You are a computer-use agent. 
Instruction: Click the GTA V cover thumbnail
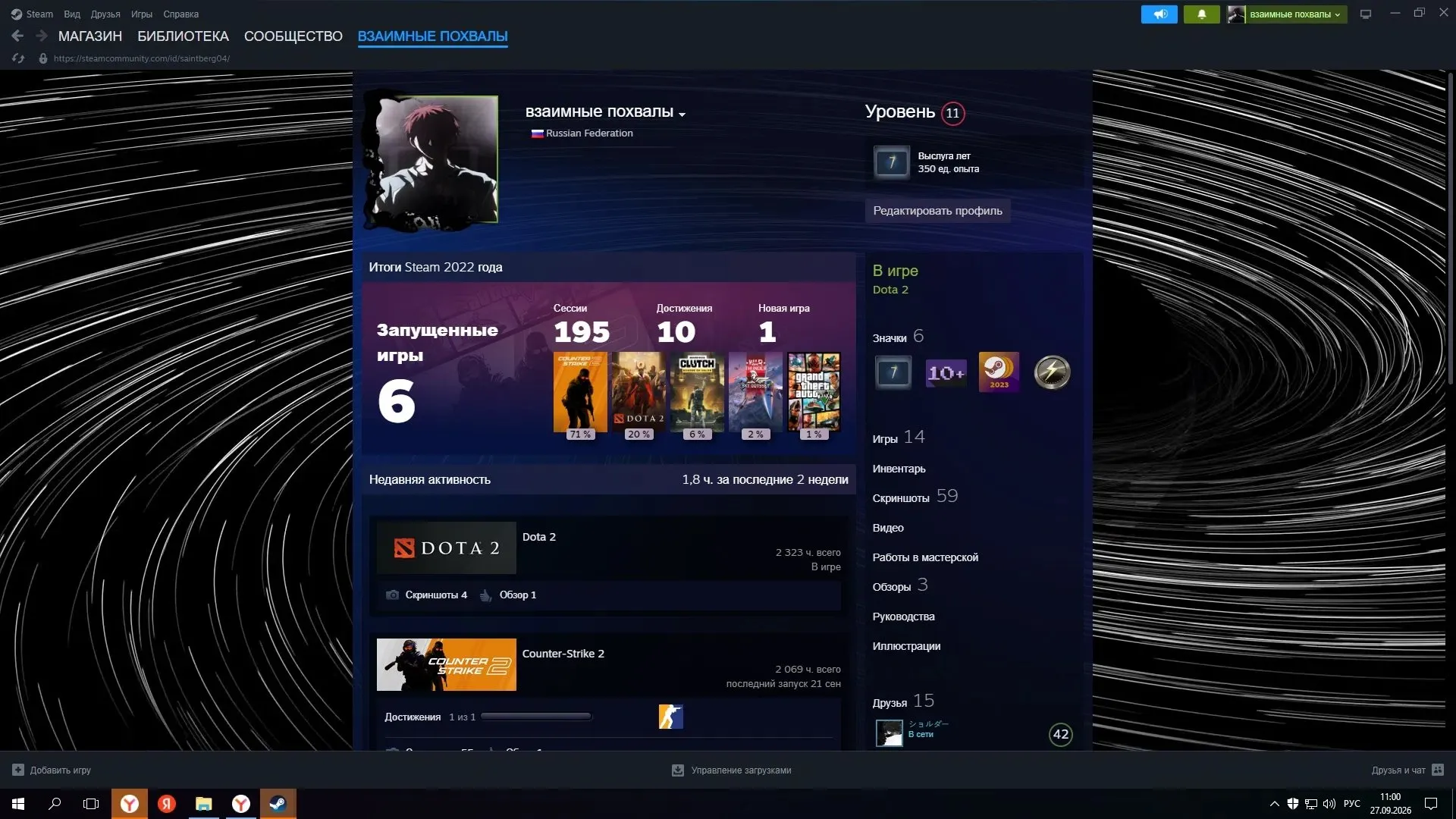coord(814,391)
